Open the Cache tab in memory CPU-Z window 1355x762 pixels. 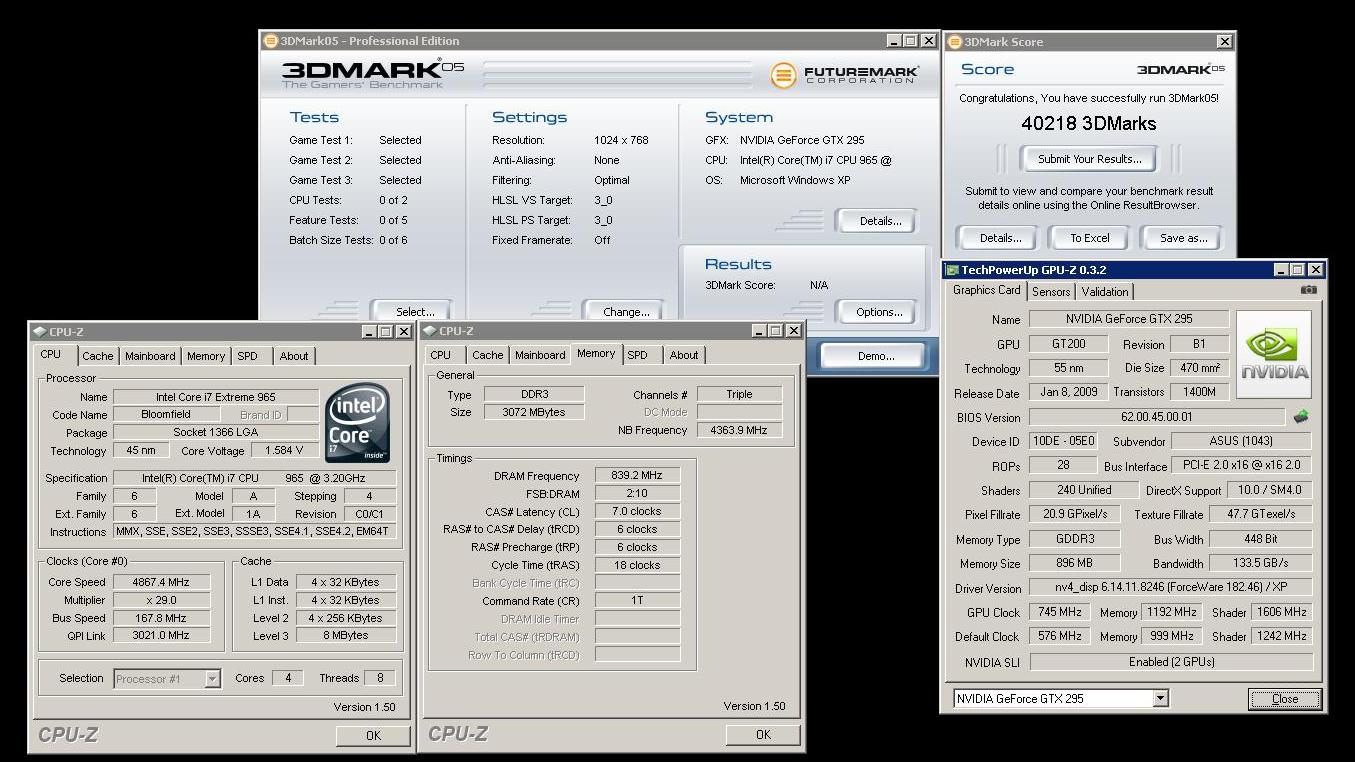click(488, 355)
